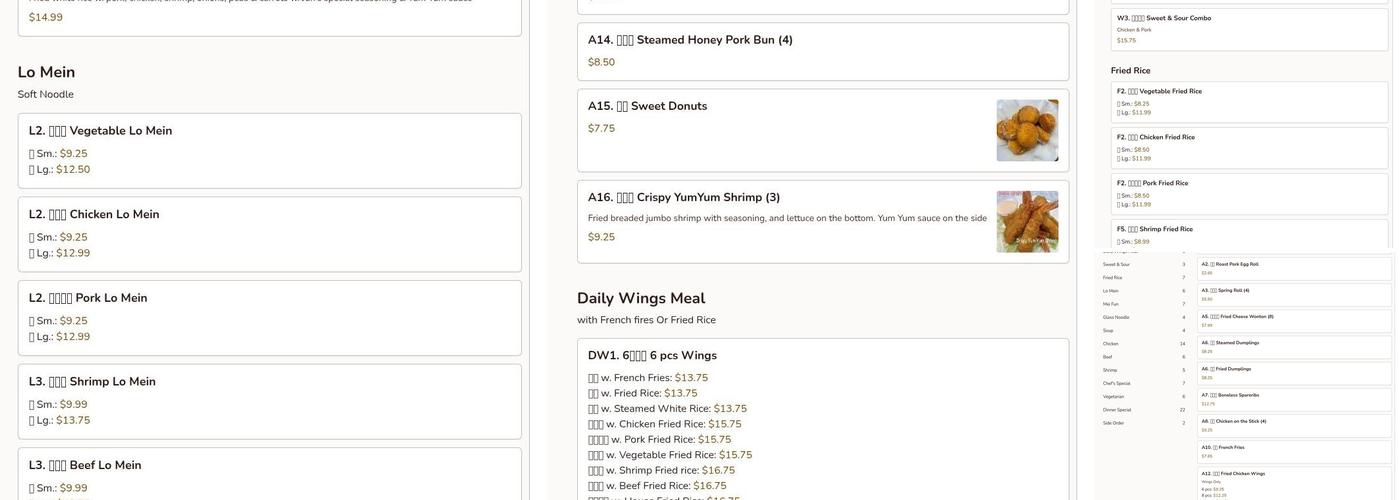Open the Vegetable Lo Mein item

pyautogui.click(x=269, y=150)
